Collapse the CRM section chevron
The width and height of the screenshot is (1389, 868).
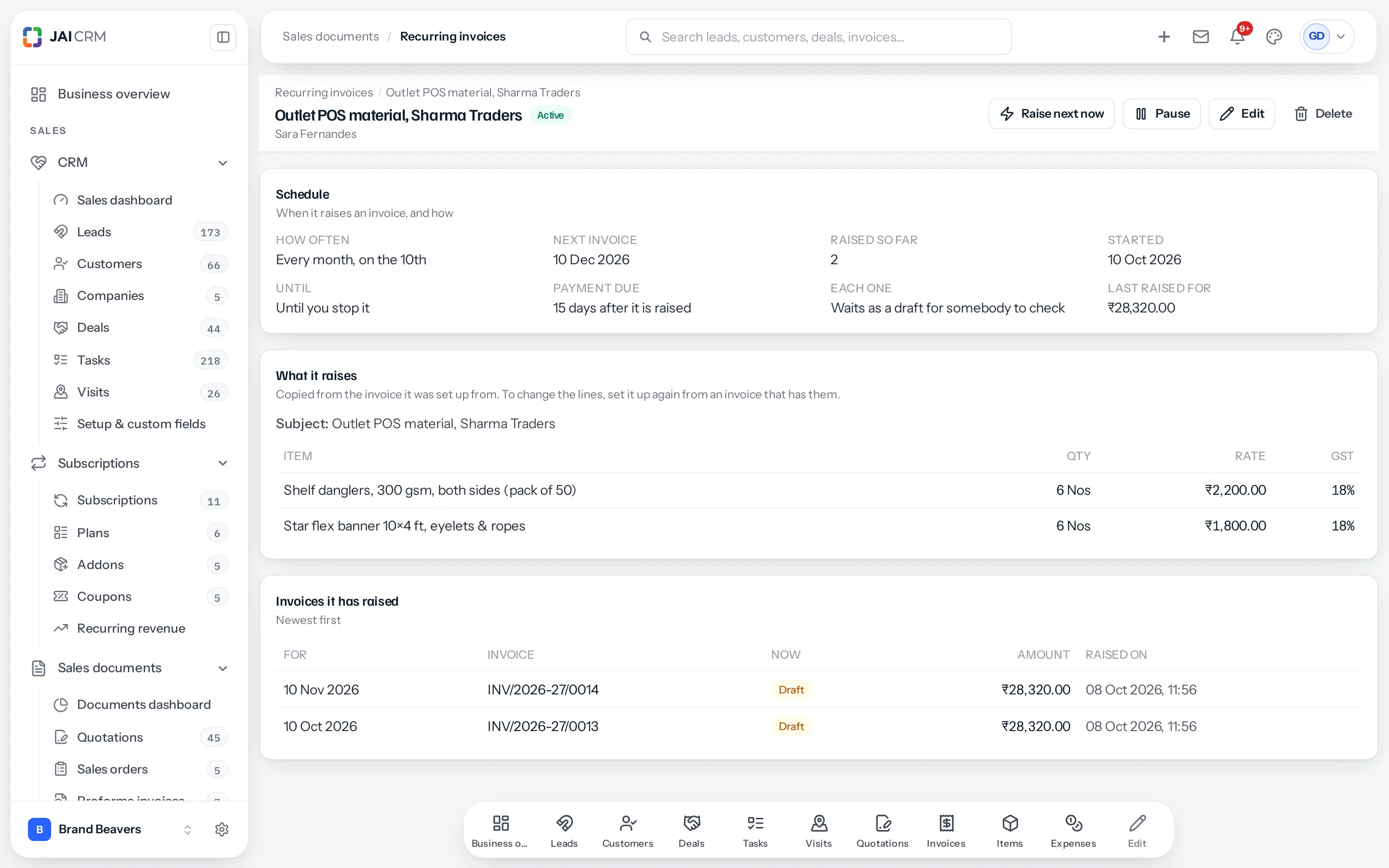click(223, 163)
